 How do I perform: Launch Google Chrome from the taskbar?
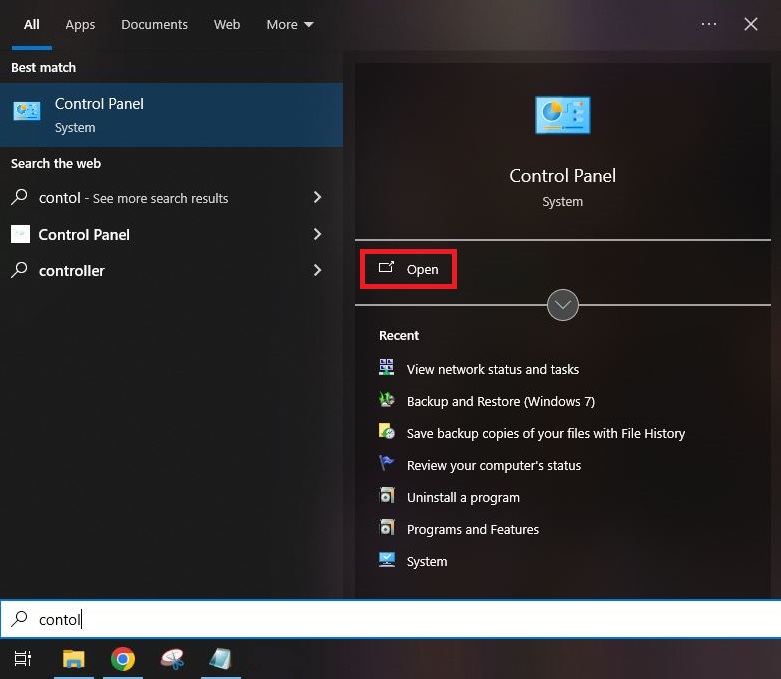tap(123, 659)
